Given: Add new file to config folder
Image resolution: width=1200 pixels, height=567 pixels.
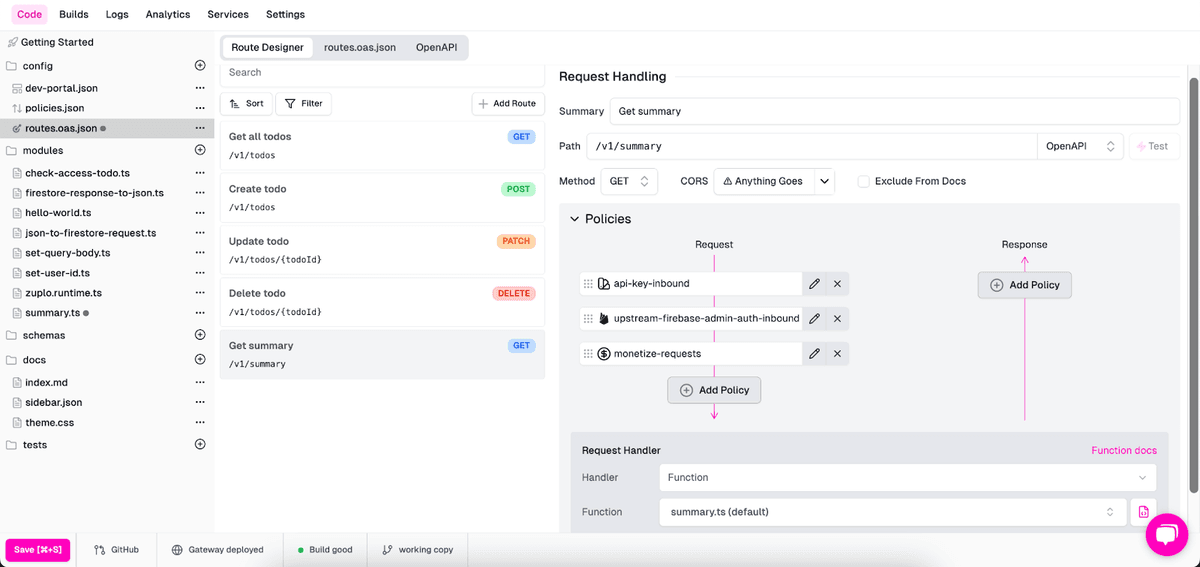Looking at the screenshot, I should point(200,66).
